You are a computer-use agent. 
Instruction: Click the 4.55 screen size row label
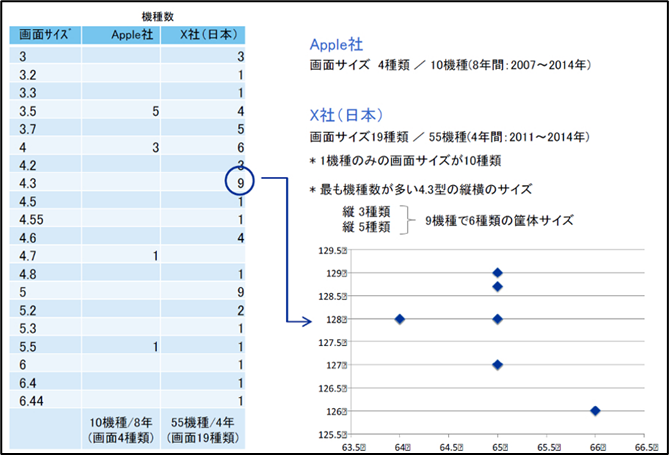click(x=31, y=220)
